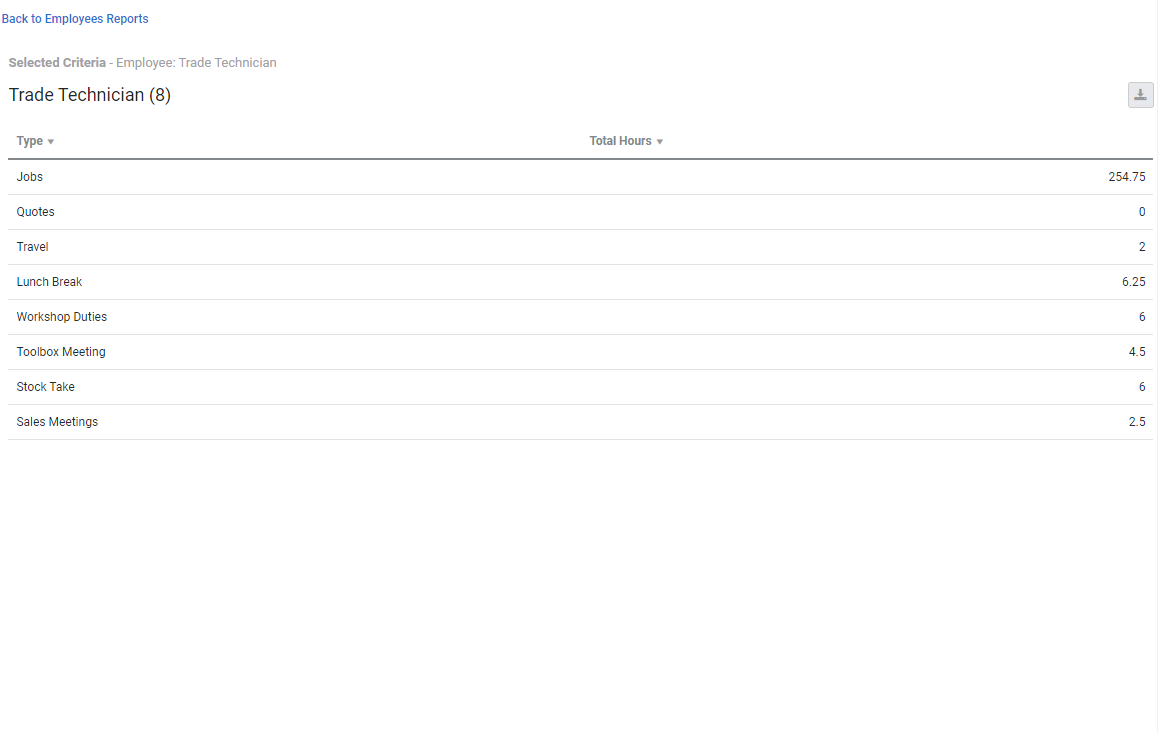Select the Toolbox Meeting row
This screenshot has width=1158, height=733.
[61, 351]
